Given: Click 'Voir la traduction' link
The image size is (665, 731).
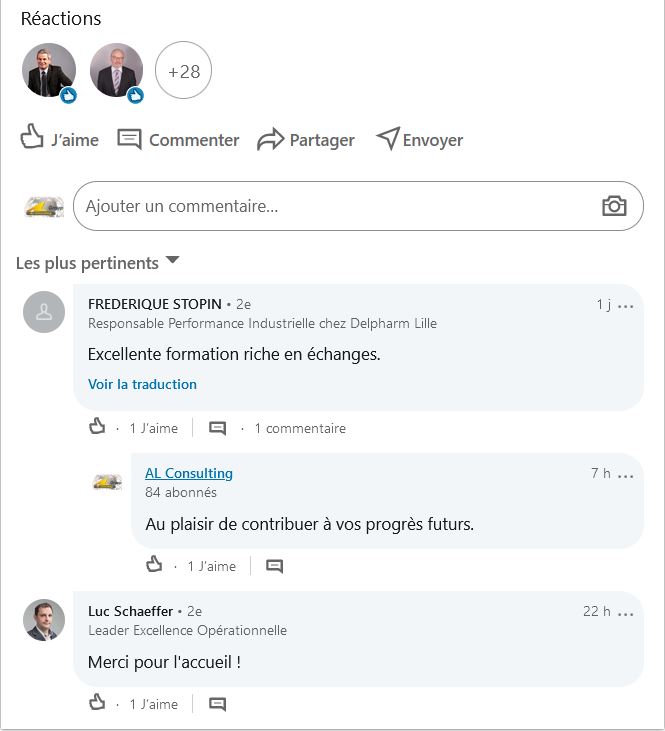Looking at the screenshot, I should pos(142,384).
